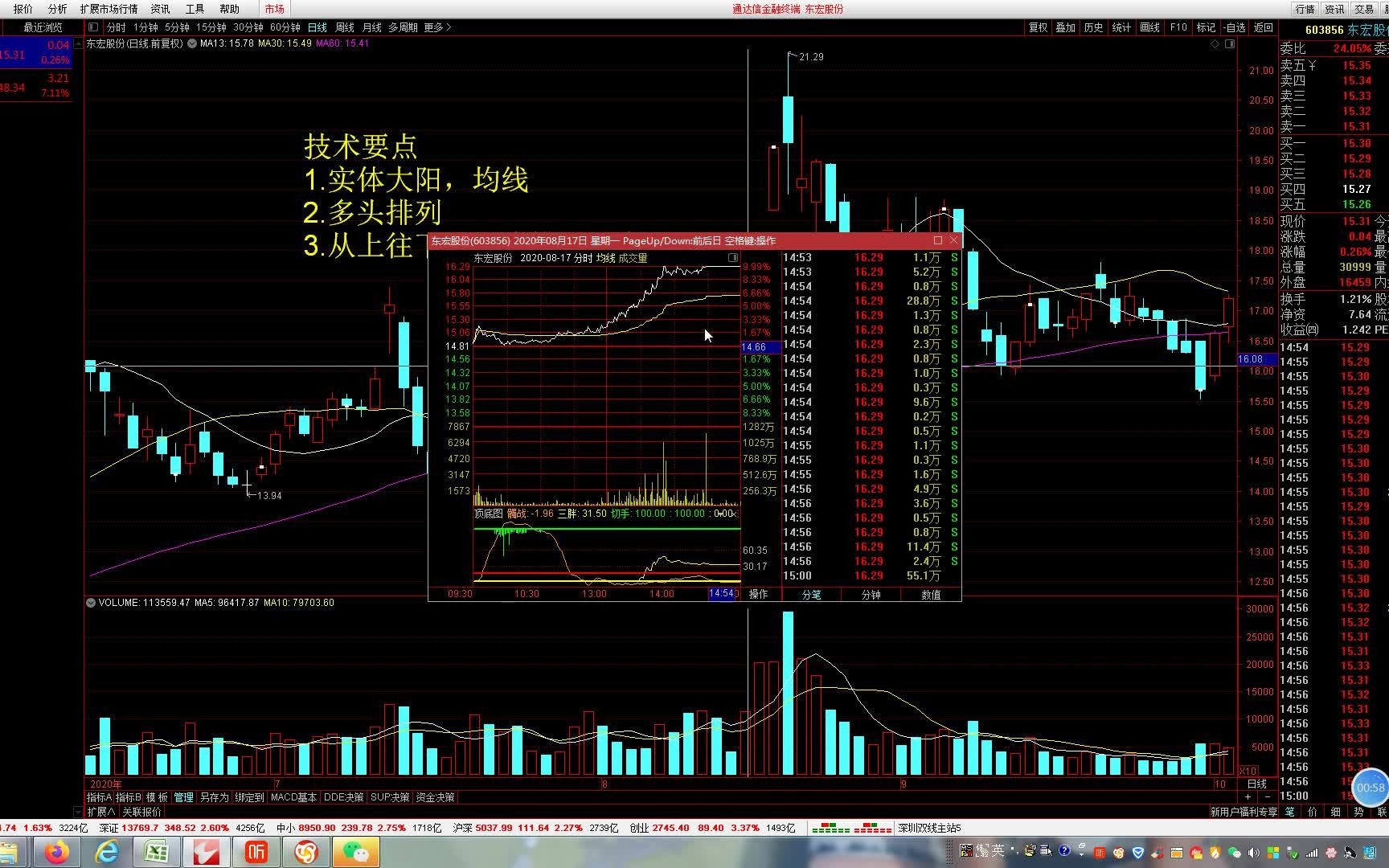
Task: Click the 资讯 button at top right
Action: 1335,9
